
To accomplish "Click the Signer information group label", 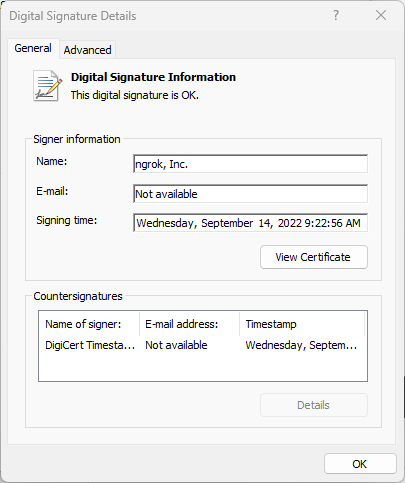I will tap(77, 139).
